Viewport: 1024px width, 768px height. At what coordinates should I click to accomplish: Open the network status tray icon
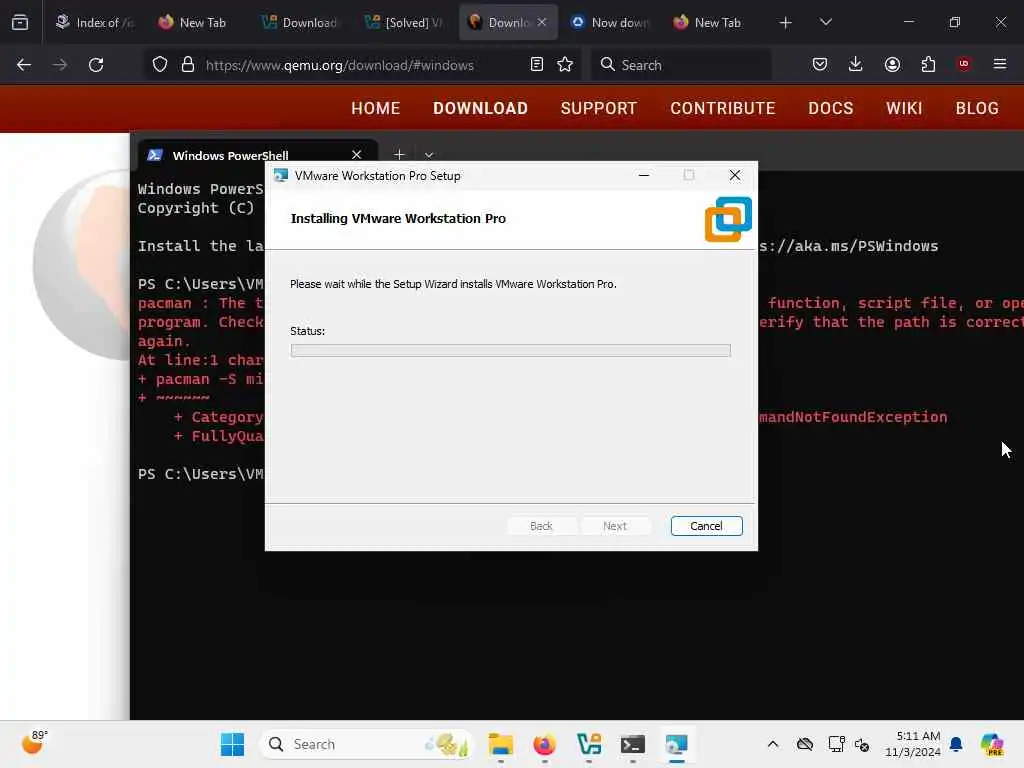tap(837, 744)
